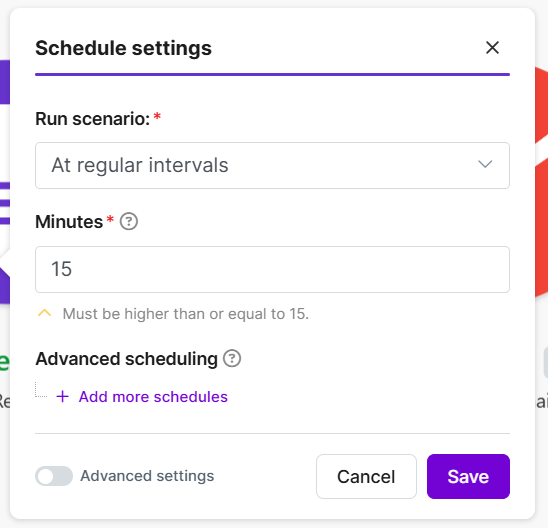Save the schedule settings
This screenshot has height=528, width=548.
pos(468,476)
